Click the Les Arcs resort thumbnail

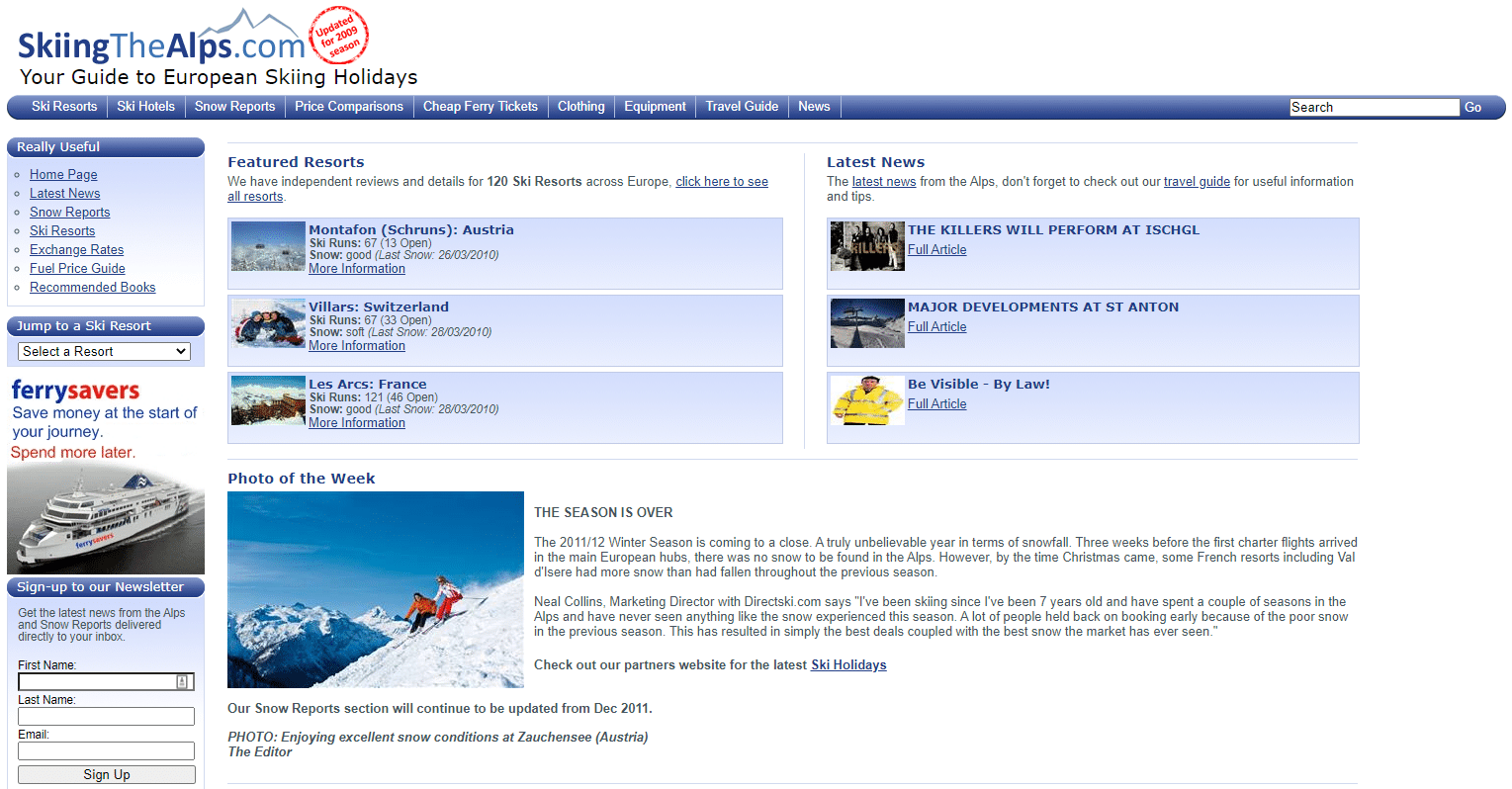pos(268,400)
